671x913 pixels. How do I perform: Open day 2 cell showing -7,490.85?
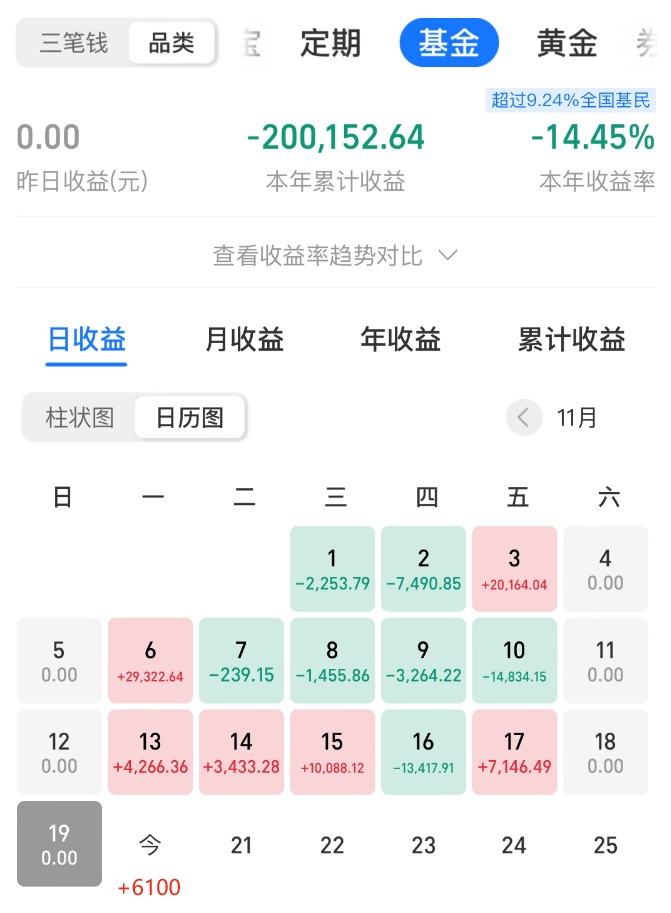pyautogui.click(x=423, y=569)
